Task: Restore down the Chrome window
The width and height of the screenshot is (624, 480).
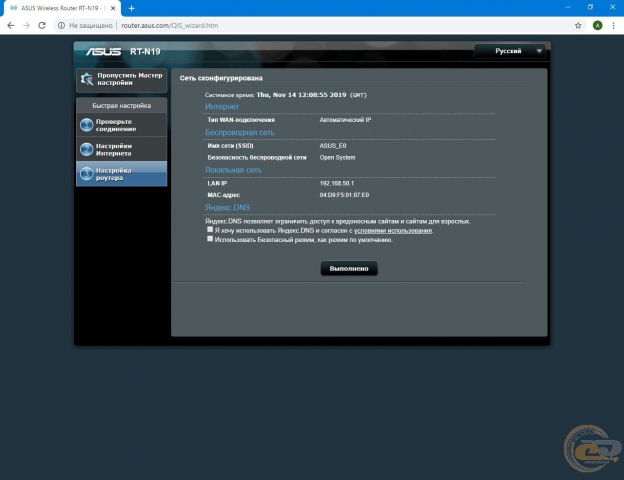Action: pos(590,7)
